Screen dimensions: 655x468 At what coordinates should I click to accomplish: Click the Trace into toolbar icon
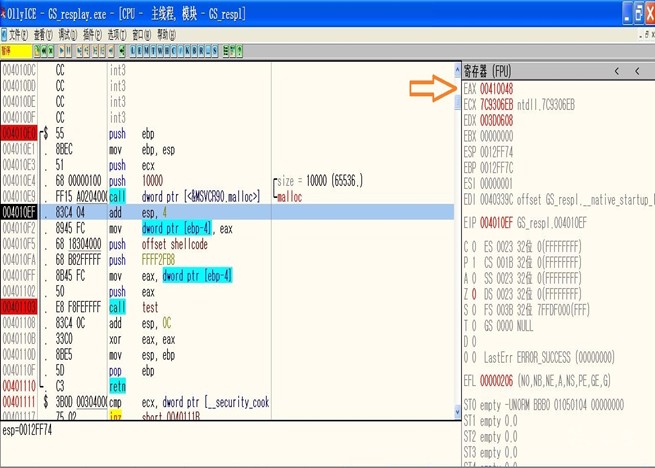pyautogui.click(x=95, y=51)
